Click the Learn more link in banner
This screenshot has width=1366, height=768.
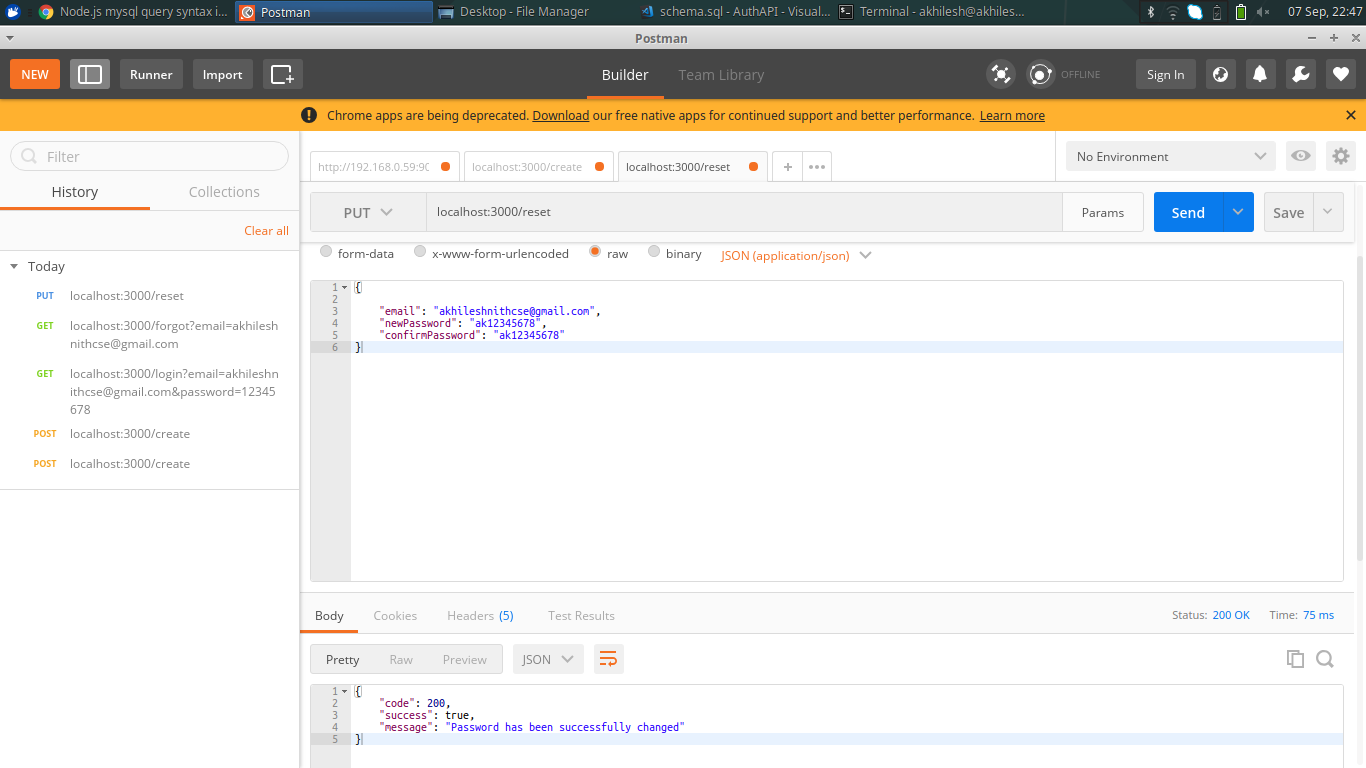[x=1012, y=115]
